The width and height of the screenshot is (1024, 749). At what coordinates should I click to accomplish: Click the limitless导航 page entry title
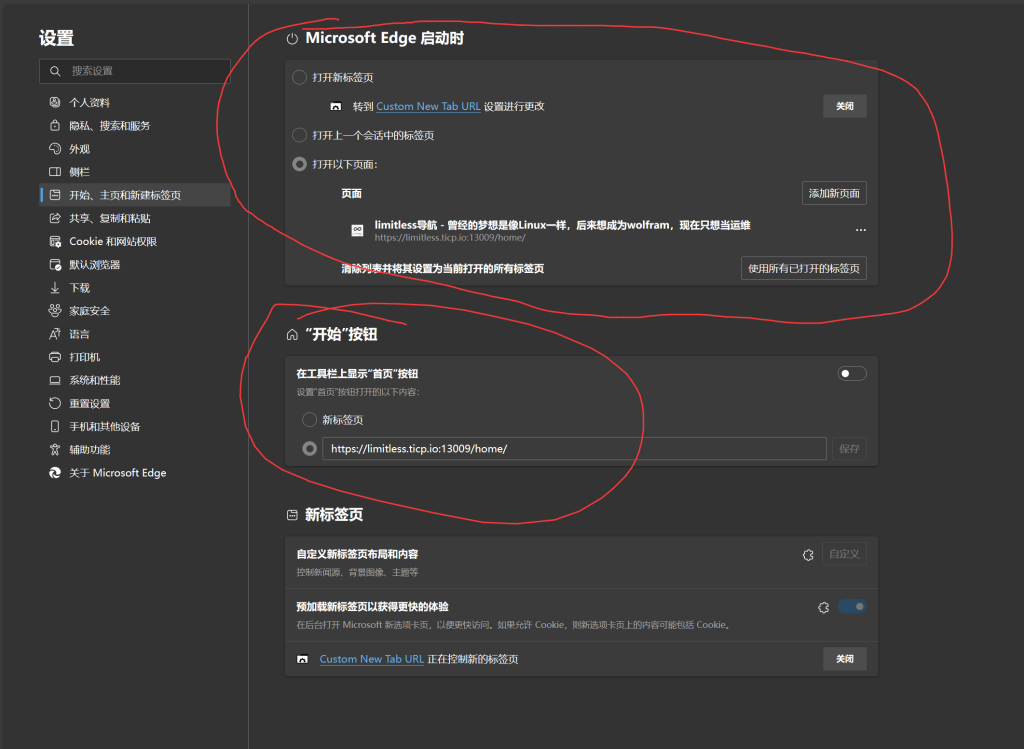(x=562, y=225)
